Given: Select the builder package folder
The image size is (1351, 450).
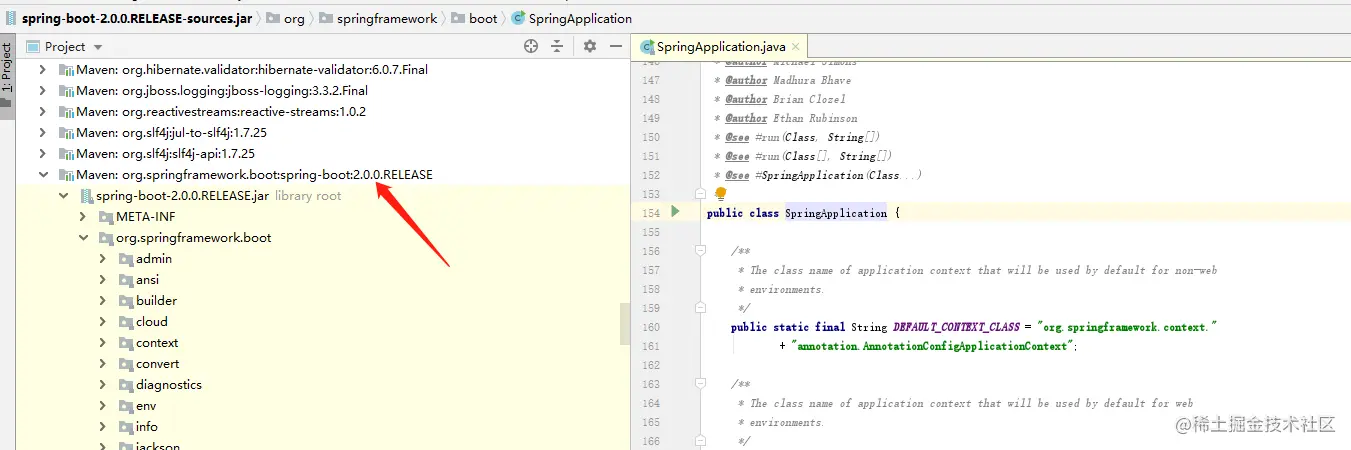Looking at the screenshot, I should point(156,301).
